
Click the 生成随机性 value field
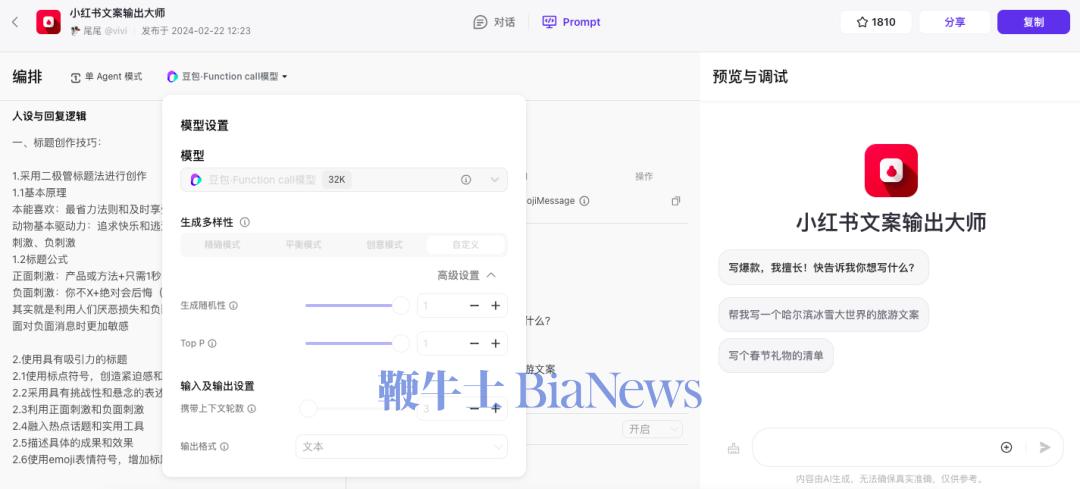point(441,305)
